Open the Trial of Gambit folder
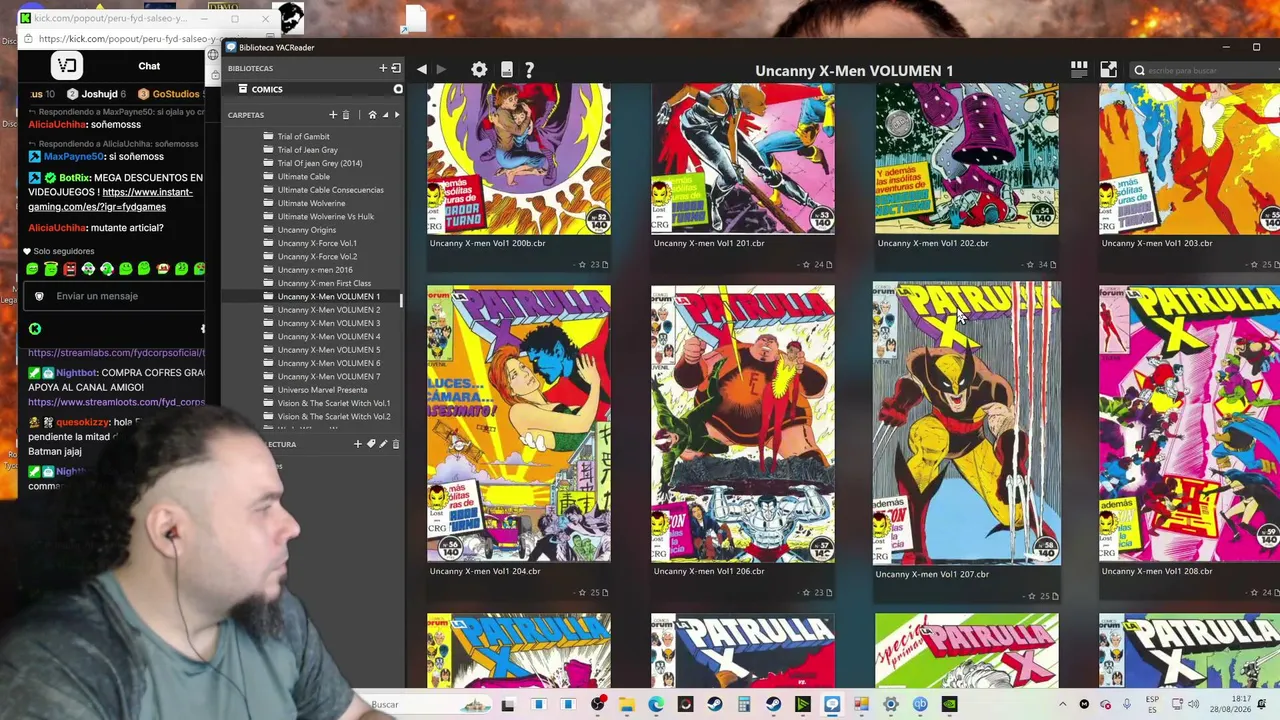The width and height of the screenshot is (1280, 720). coord(303,136)
